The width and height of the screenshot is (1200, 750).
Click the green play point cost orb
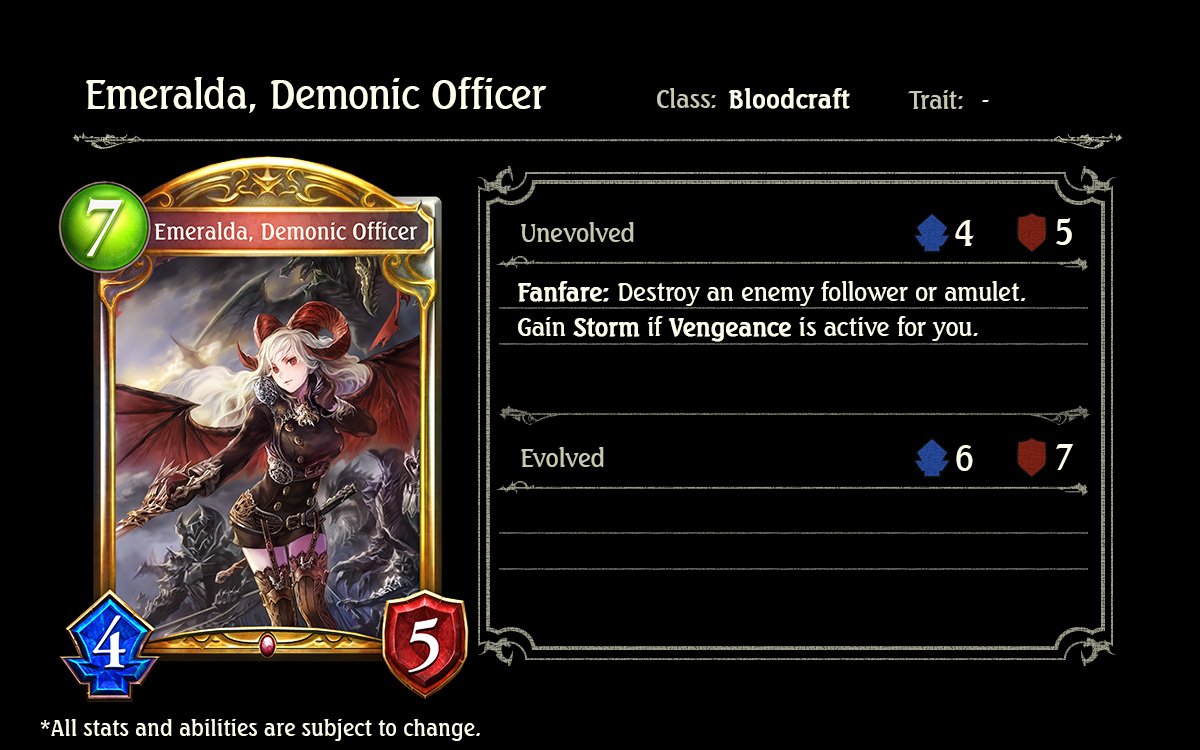point(104,225)
